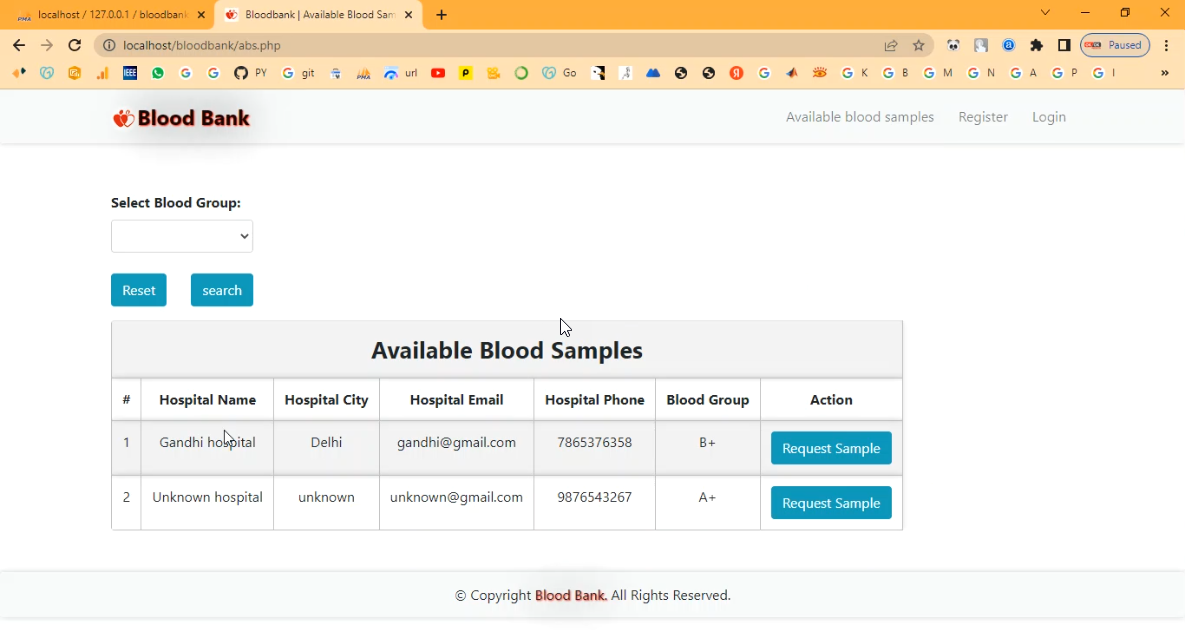Open the Chrome extensions puzzle icon
1185x632 pixels.
coord(1036,45)
